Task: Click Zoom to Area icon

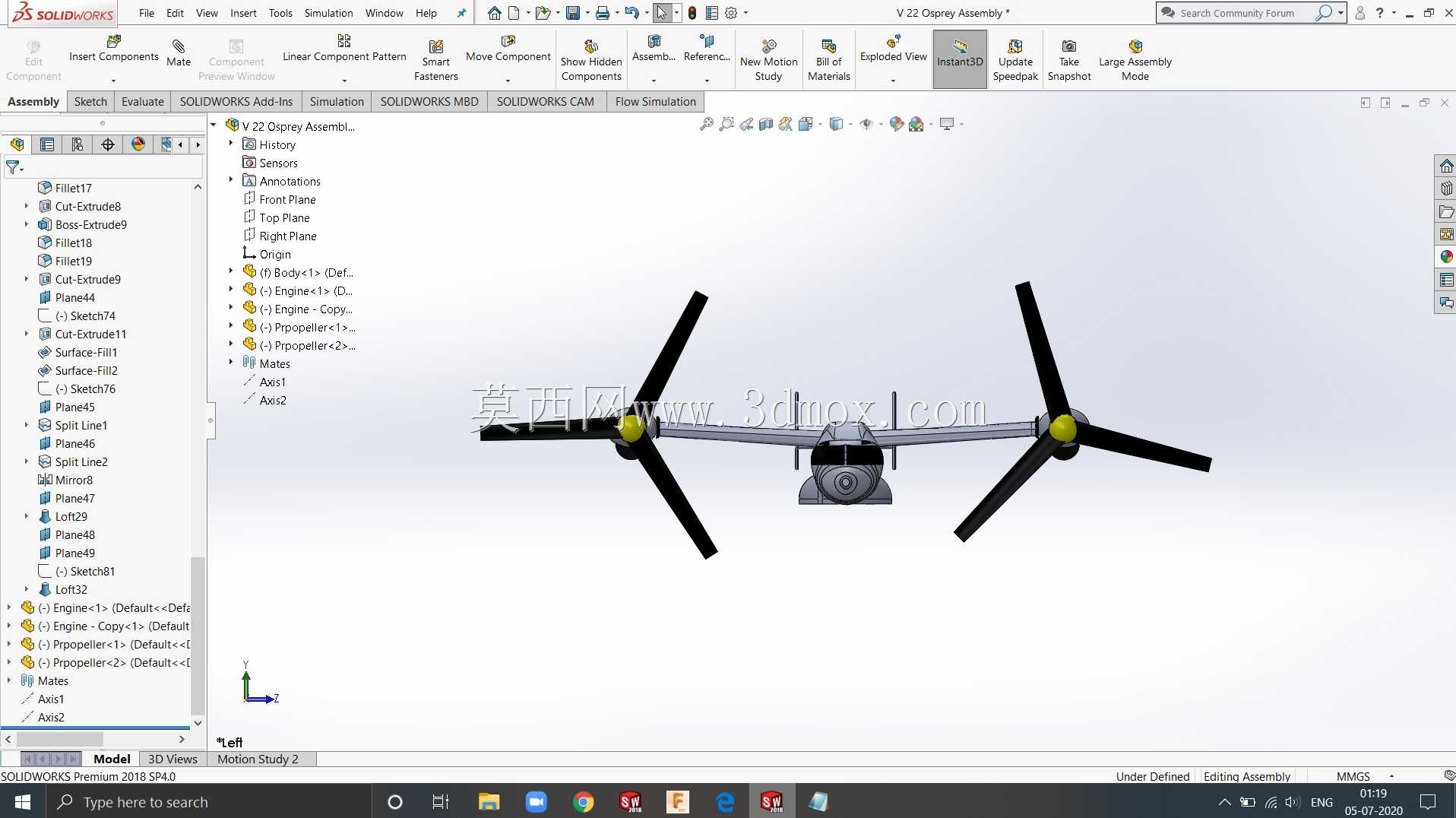Action: [x=726, y=124]
